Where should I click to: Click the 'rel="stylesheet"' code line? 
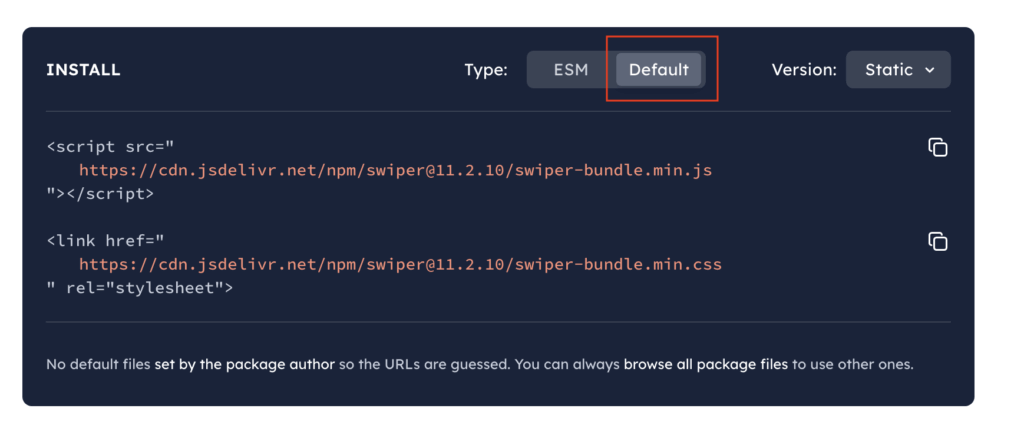(x=140, y=288)
